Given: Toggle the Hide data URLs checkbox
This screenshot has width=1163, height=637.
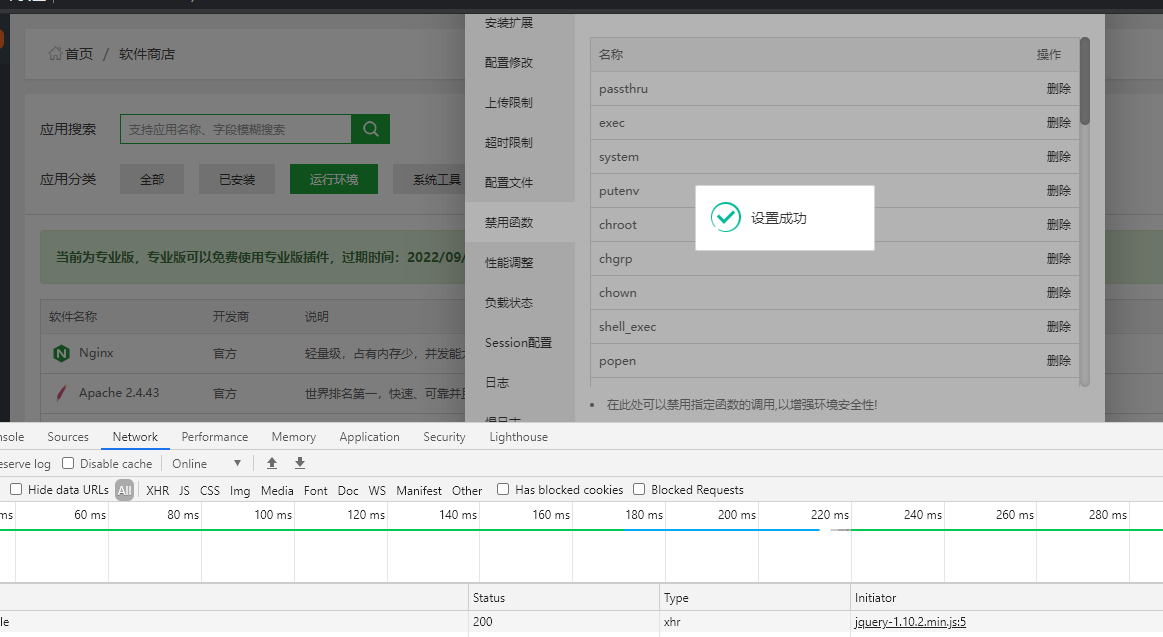Looking at the screenshot, I should coord(16,489).
